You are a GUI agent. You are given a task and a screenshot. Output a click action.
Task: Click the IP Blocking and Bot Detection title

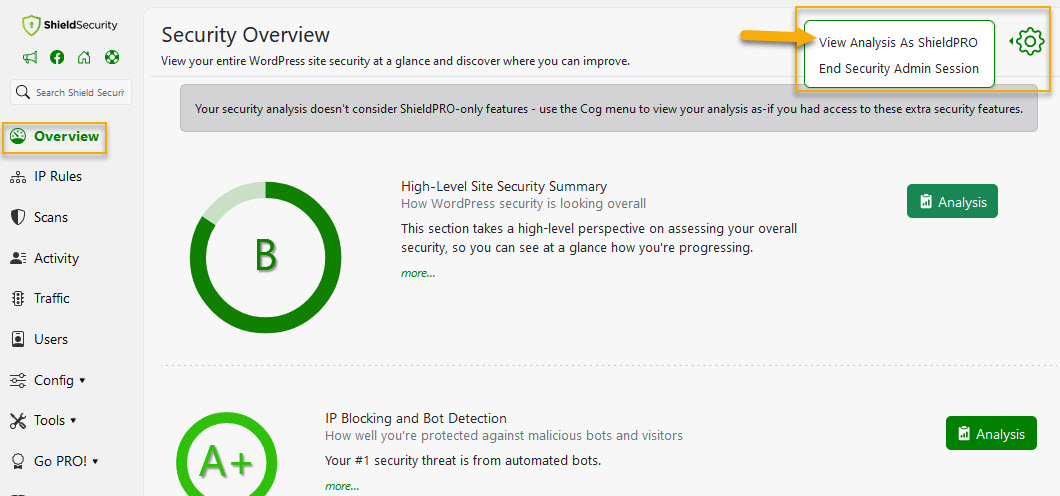pyautogui.click(x=416, y=418)
